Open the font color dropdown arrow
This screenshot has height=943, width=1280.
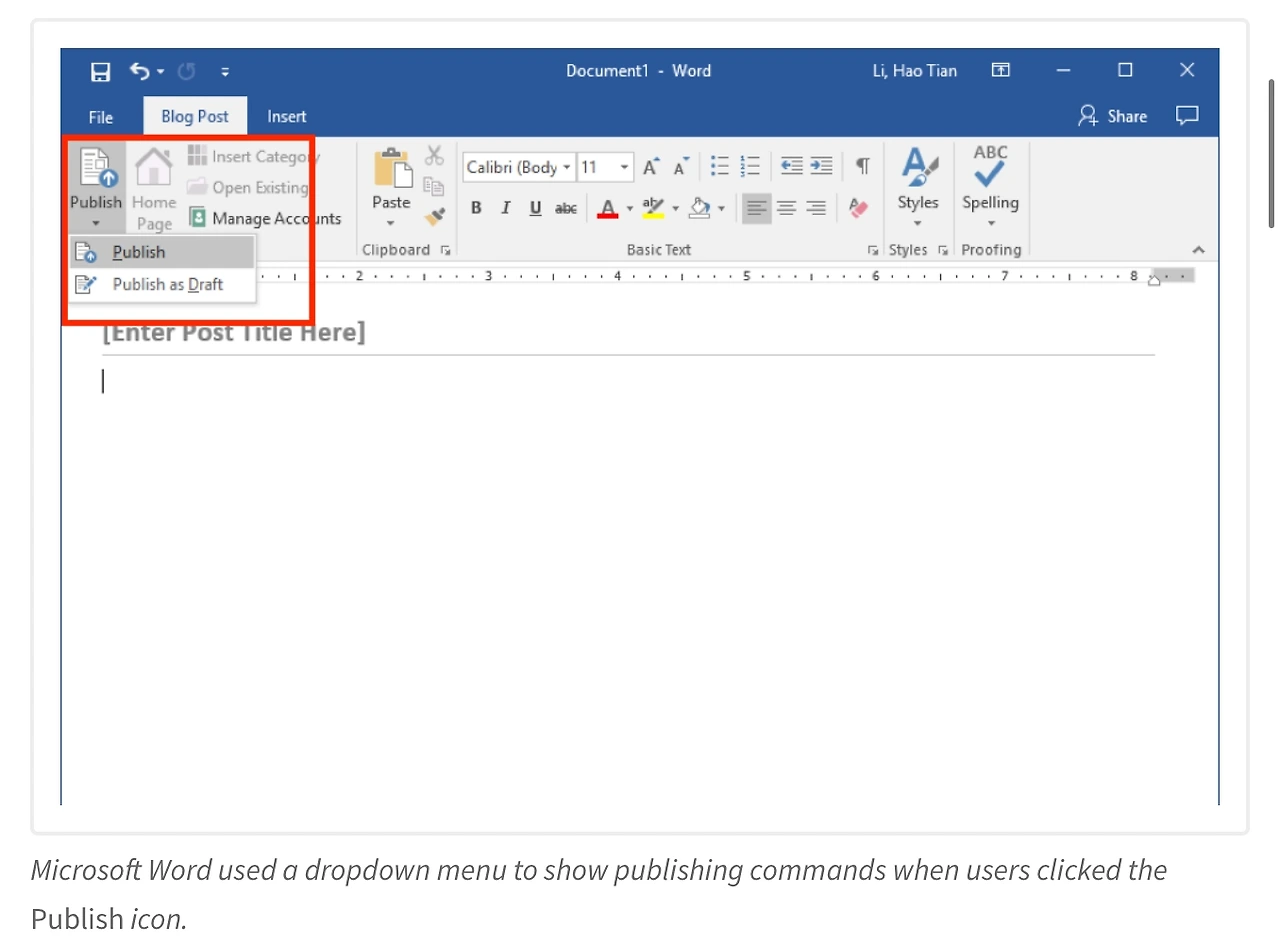(x=630, y=209)
